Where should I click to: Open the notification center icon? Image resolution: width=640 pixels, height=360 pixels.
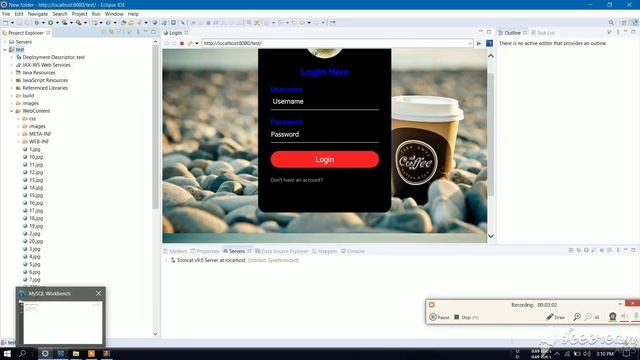[626, 353]
